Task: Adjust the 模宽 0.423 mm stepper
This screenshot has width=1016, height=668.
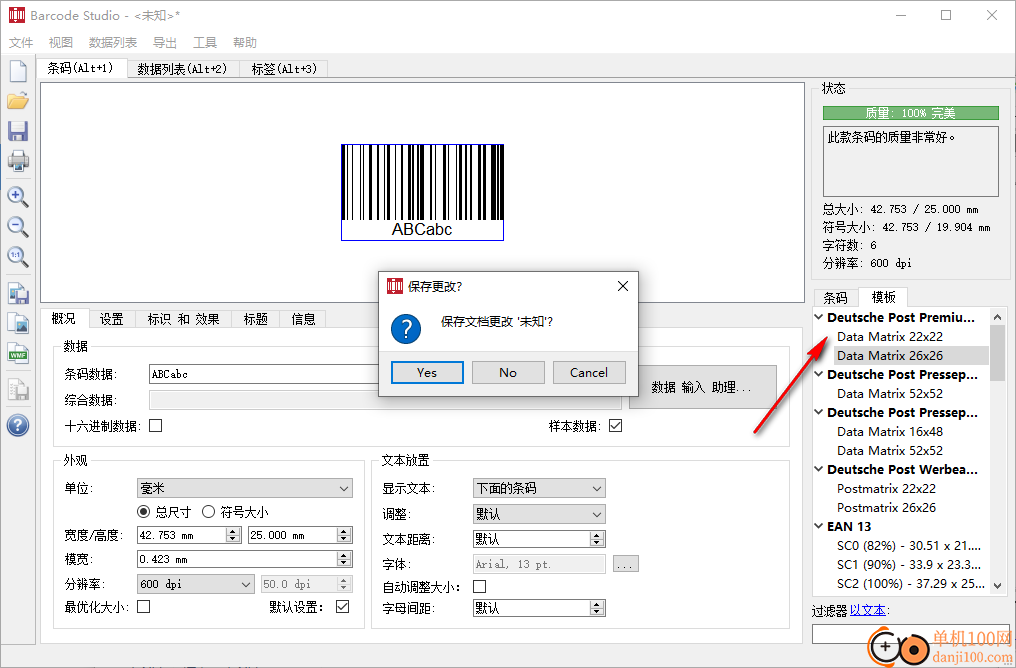Action: pyautogui.click(x=344, y=559)
